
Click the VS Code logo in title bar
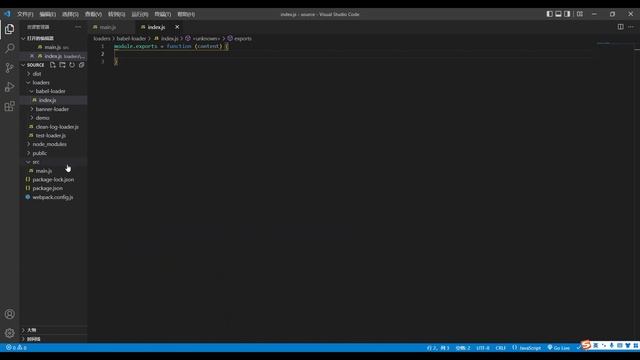pos(7,14)
